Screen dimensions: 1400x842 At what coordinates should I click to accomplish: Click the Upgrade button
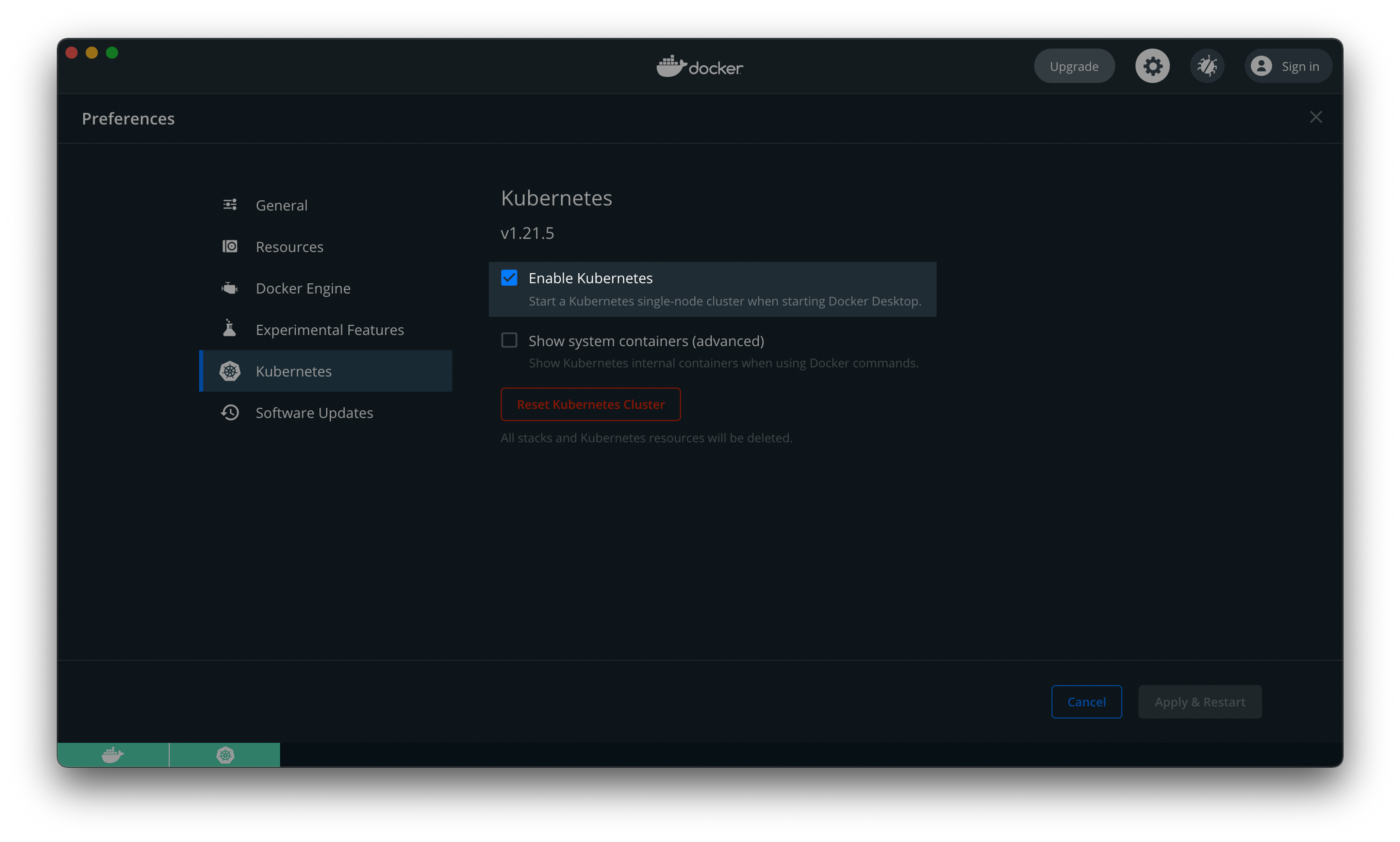[1073, 66]
